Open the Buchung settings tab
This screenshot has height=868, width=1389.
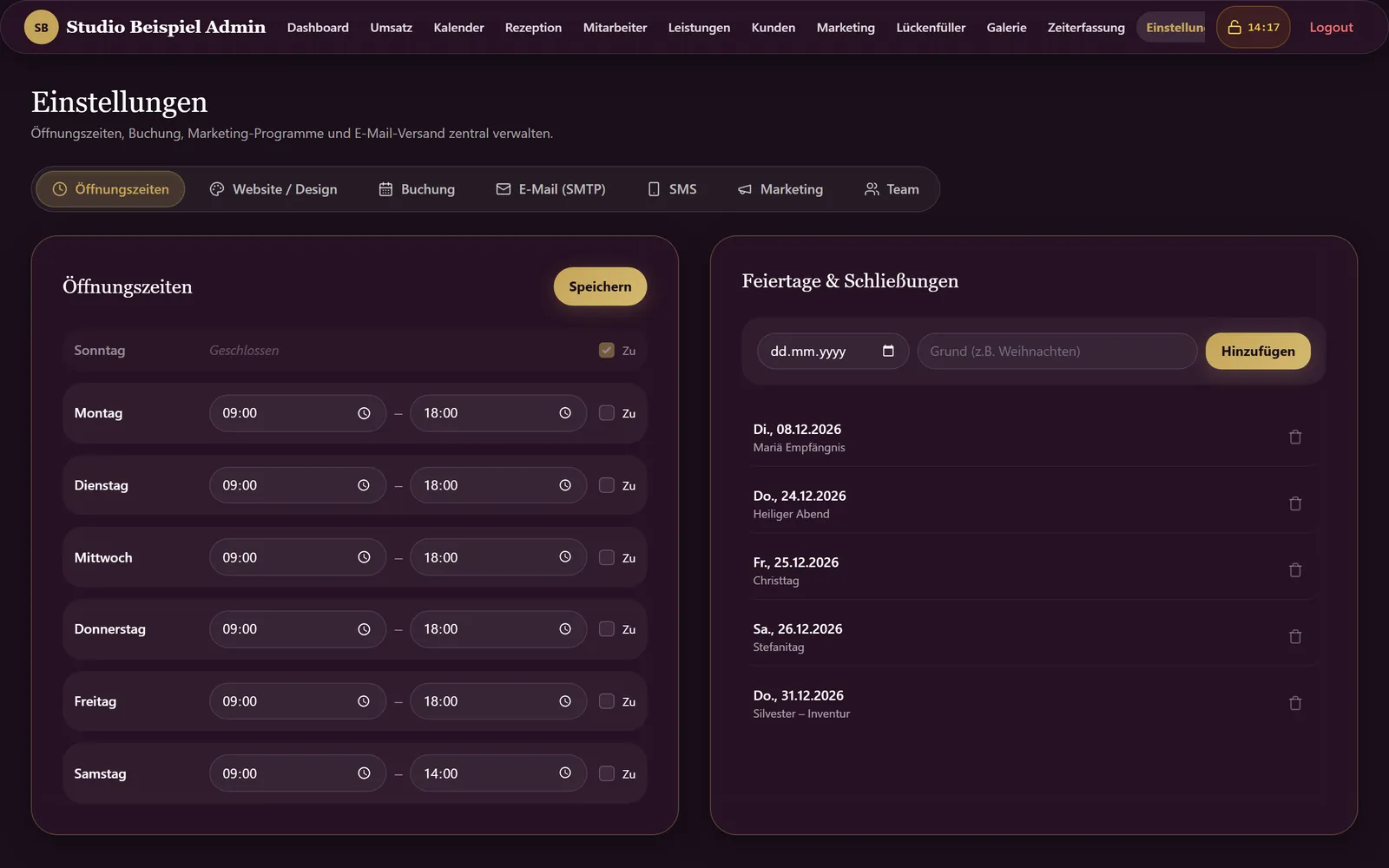pos(417,189)
